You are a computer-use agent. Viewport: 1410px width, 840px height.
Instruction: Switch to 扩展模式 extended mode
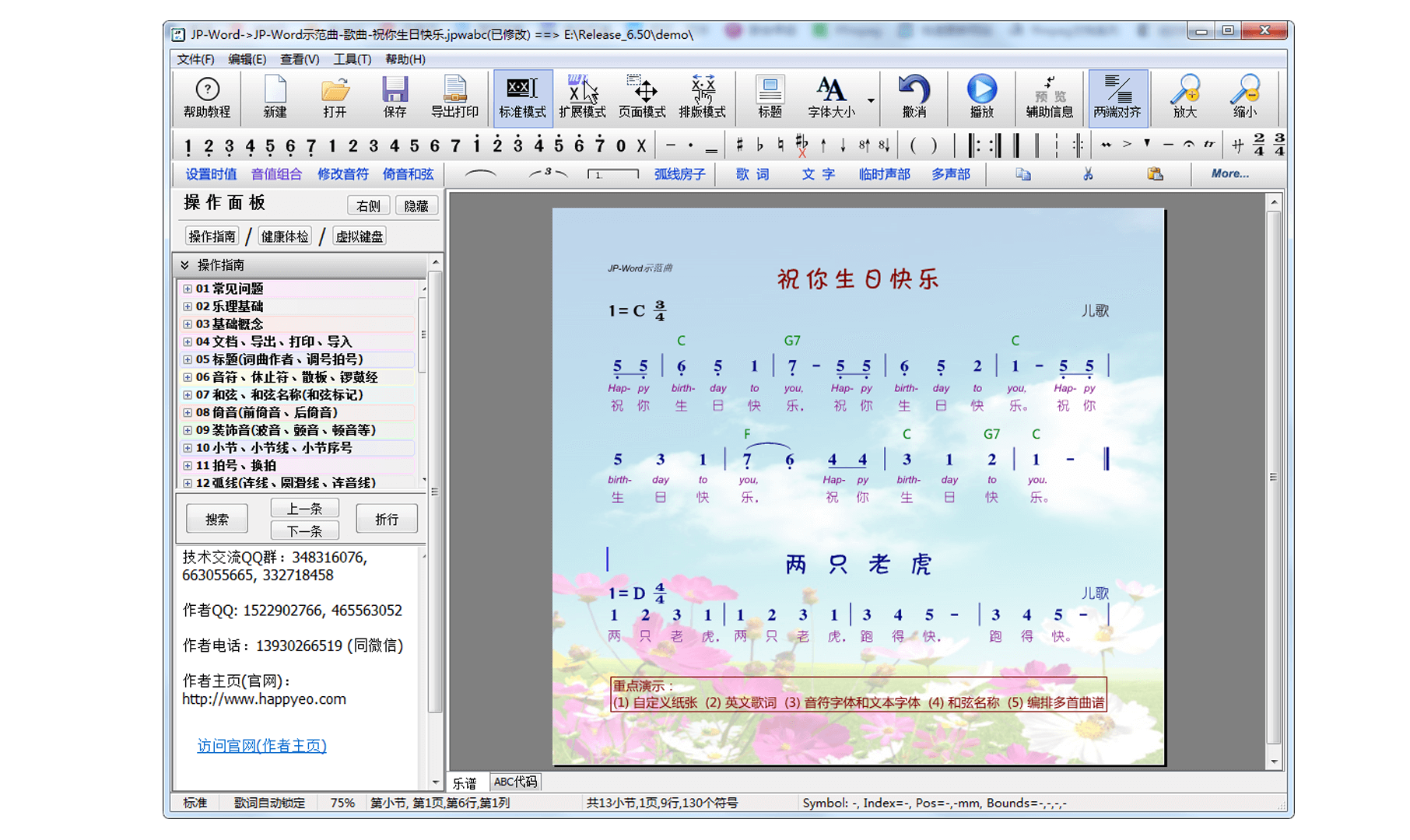pos(582,97)
